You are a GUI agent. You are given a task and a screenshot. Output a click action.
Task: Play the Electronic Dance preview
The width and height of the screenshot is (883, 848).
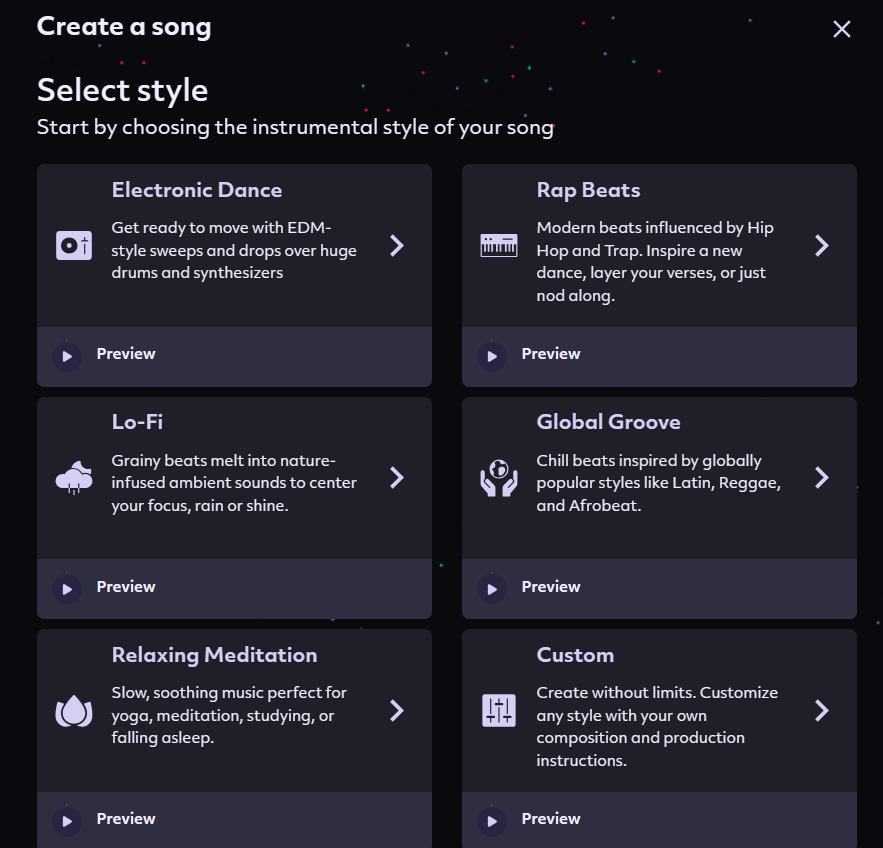tap(67, 355)
